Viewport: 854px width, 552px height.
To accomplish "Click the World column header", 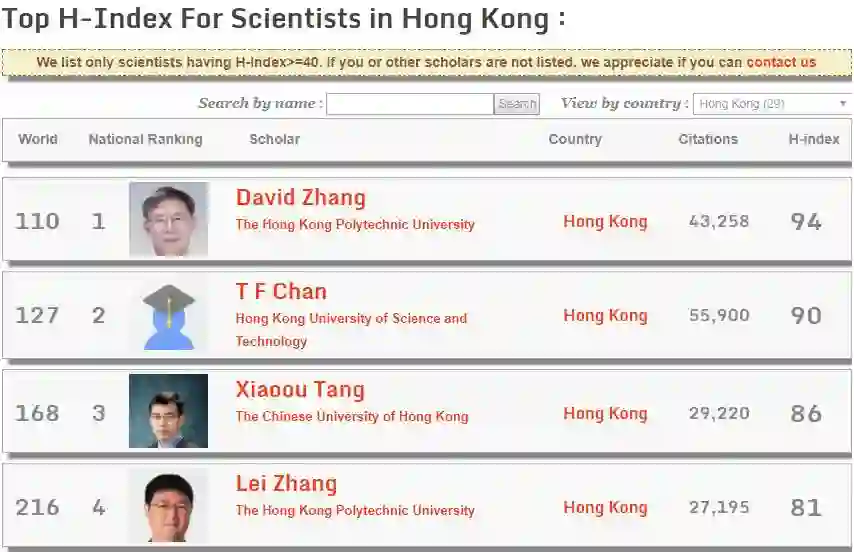I will coord(38,139).
